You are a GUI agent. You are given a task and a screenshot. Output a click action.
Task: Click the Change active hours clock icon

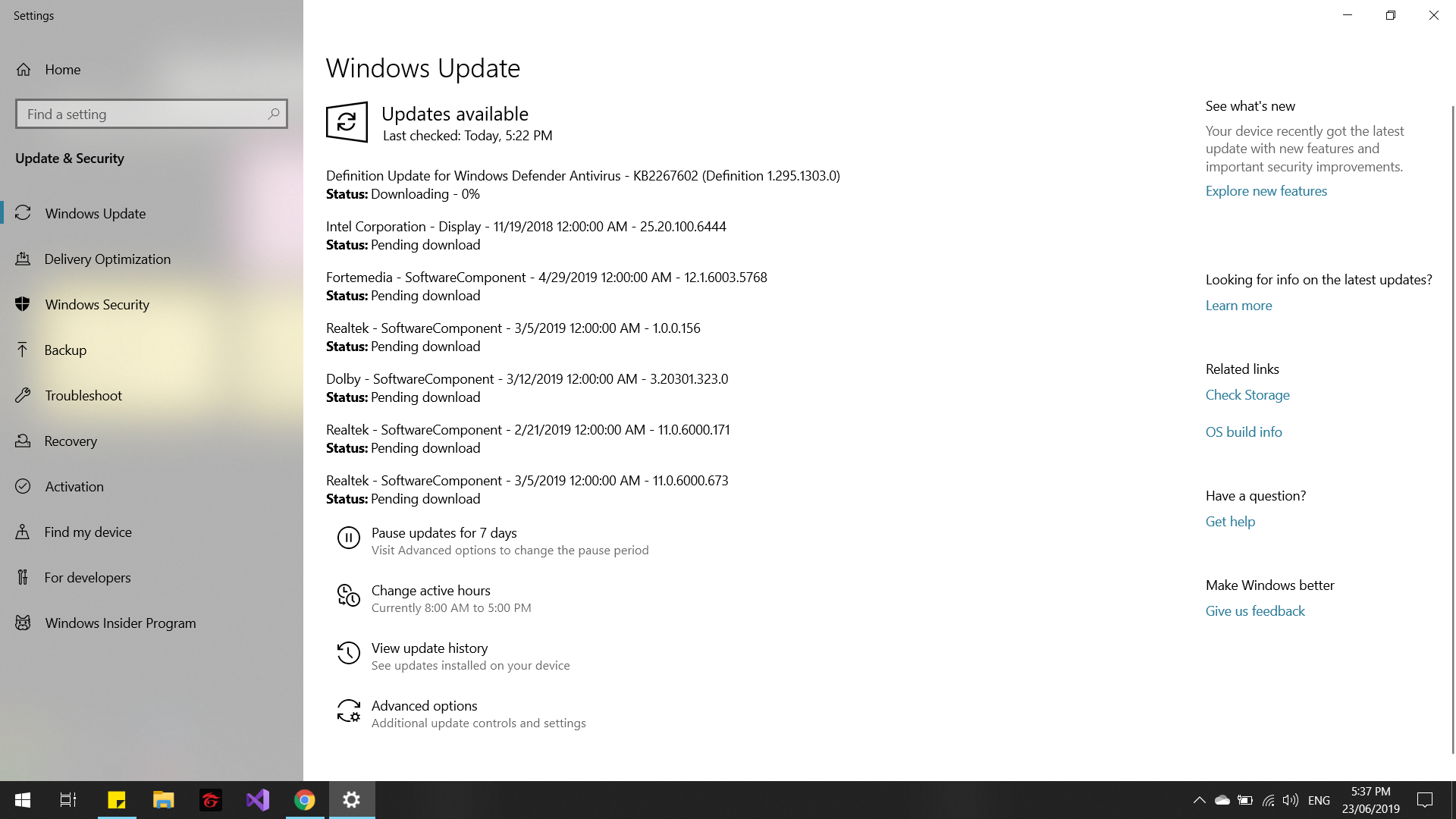(348, 595)
